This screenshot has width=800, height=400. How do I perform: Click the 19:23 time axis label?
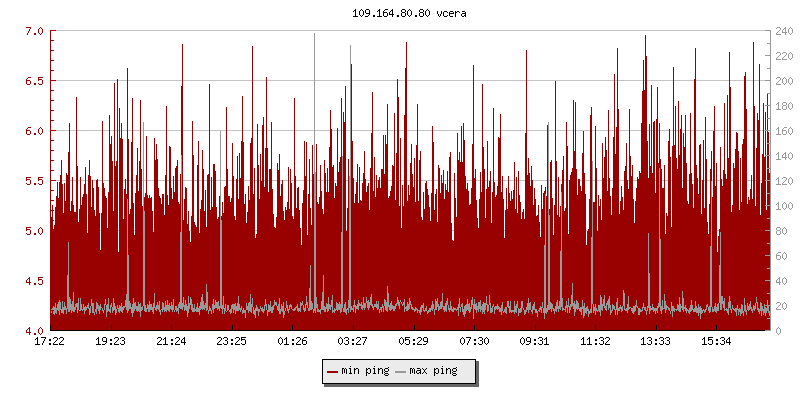(110, 342)
